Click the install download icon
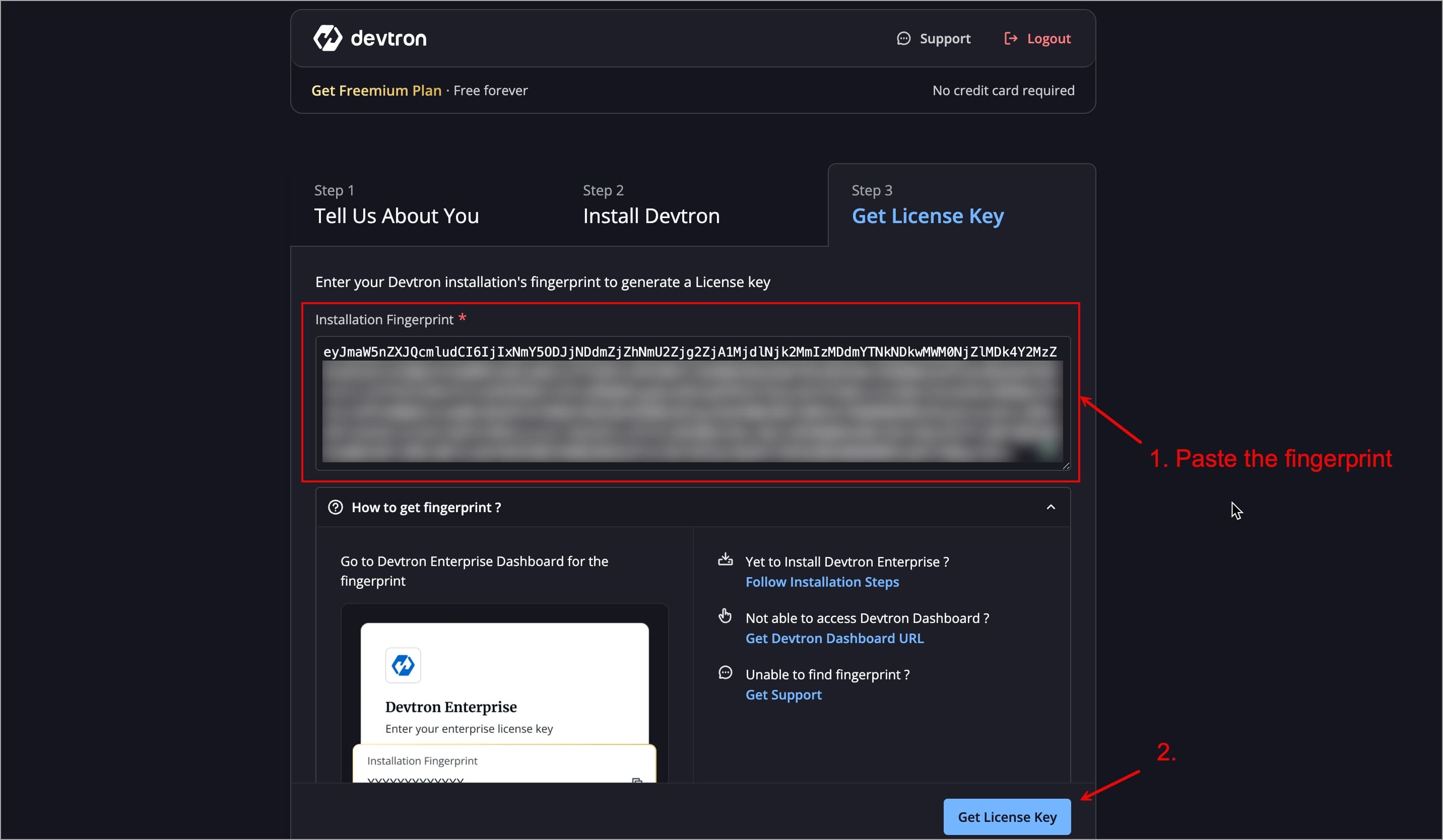Viewport: 1443px width, 840px height. 725,559
